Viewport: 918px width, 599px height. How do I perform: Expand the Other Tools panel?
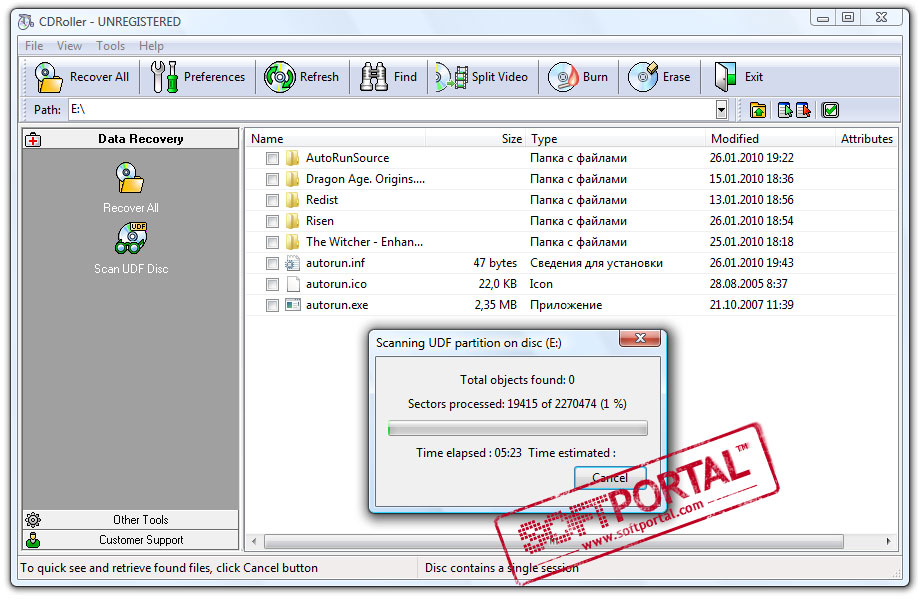click(131, 519)
